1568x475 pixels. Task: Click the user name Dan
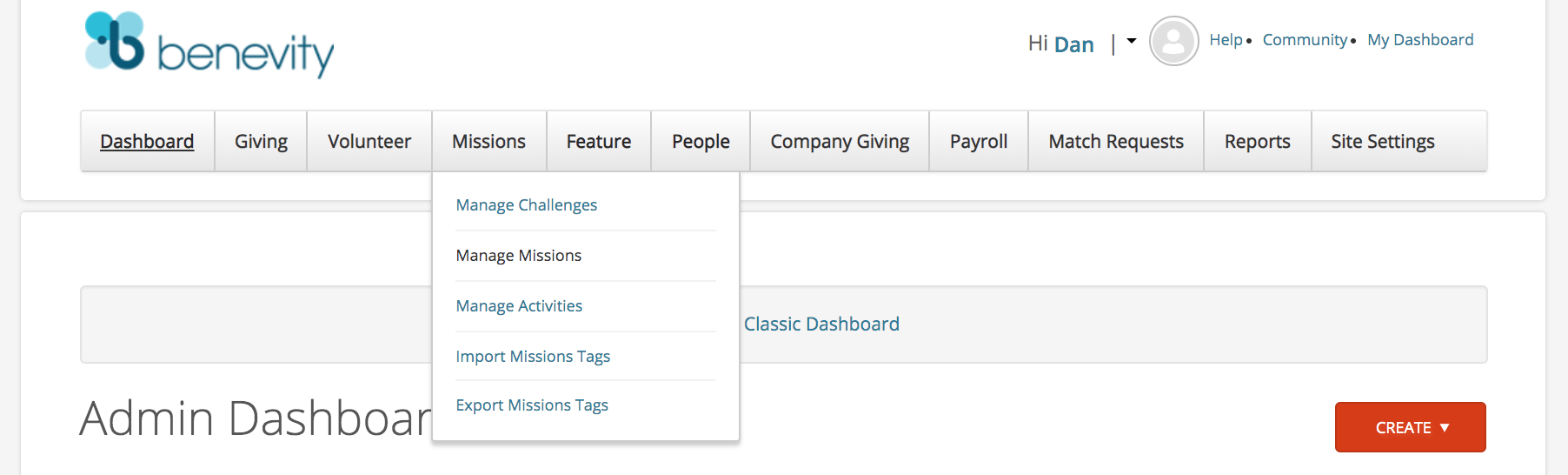pyautogui.click(x=1074, y=44)
